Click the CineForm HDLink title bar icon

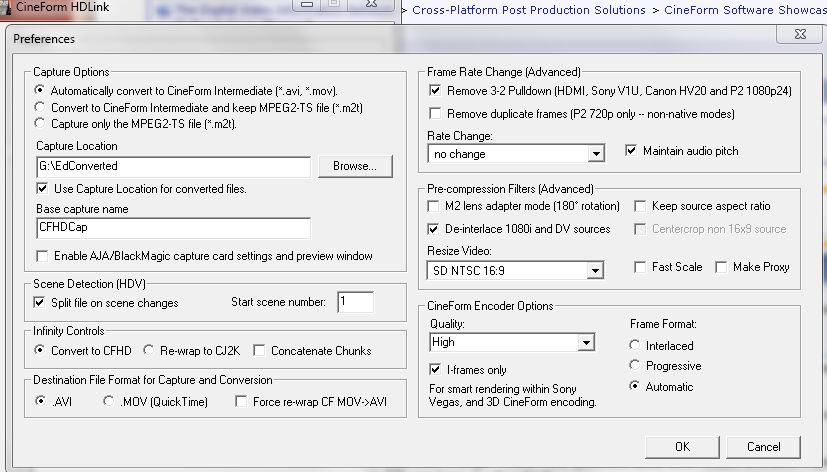pyautogui.click(x=7, y=8)
